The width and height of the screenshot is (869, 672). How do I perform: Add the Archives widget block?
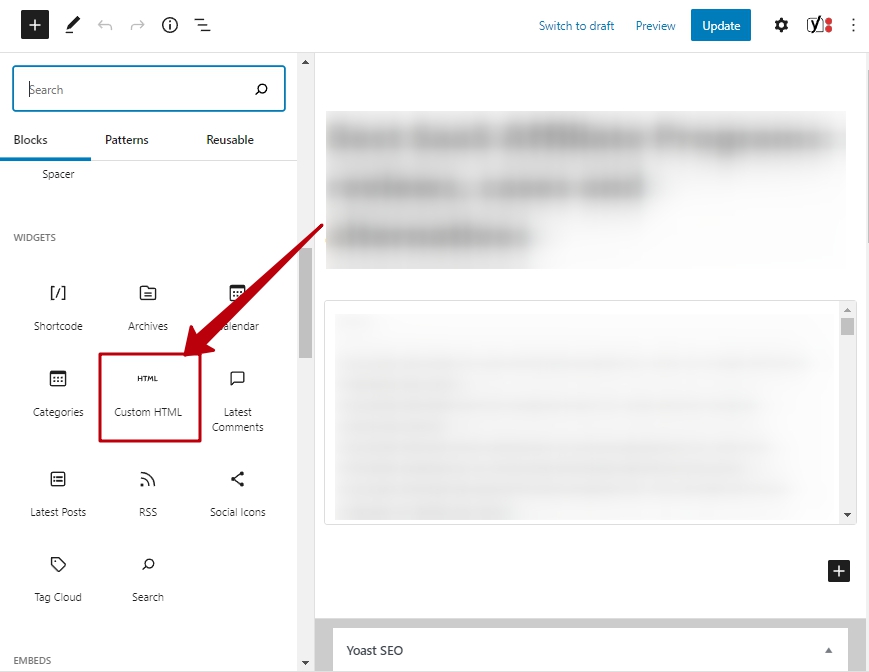pyautogui.click(x=148, y=307)
